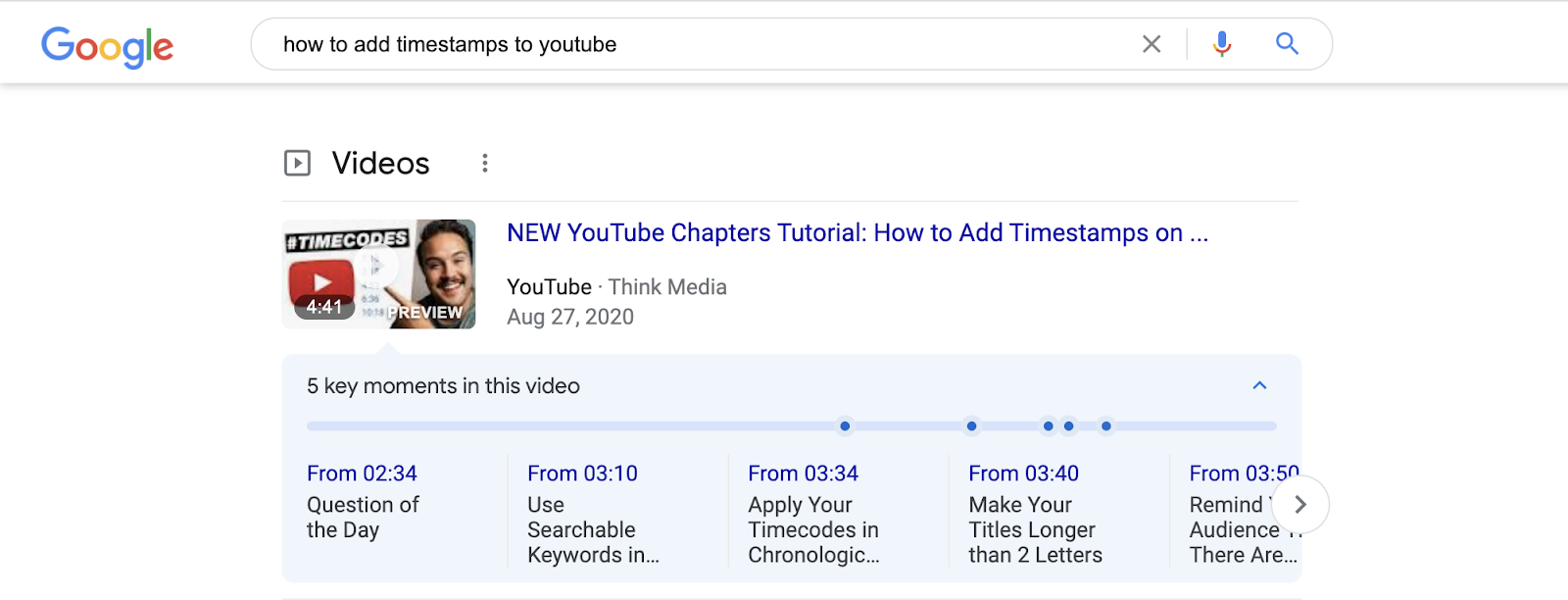The width and height of the screenshot is (1568, 600).
Task: Jump to the From 02:34 moment
Action: pos(362,474)
